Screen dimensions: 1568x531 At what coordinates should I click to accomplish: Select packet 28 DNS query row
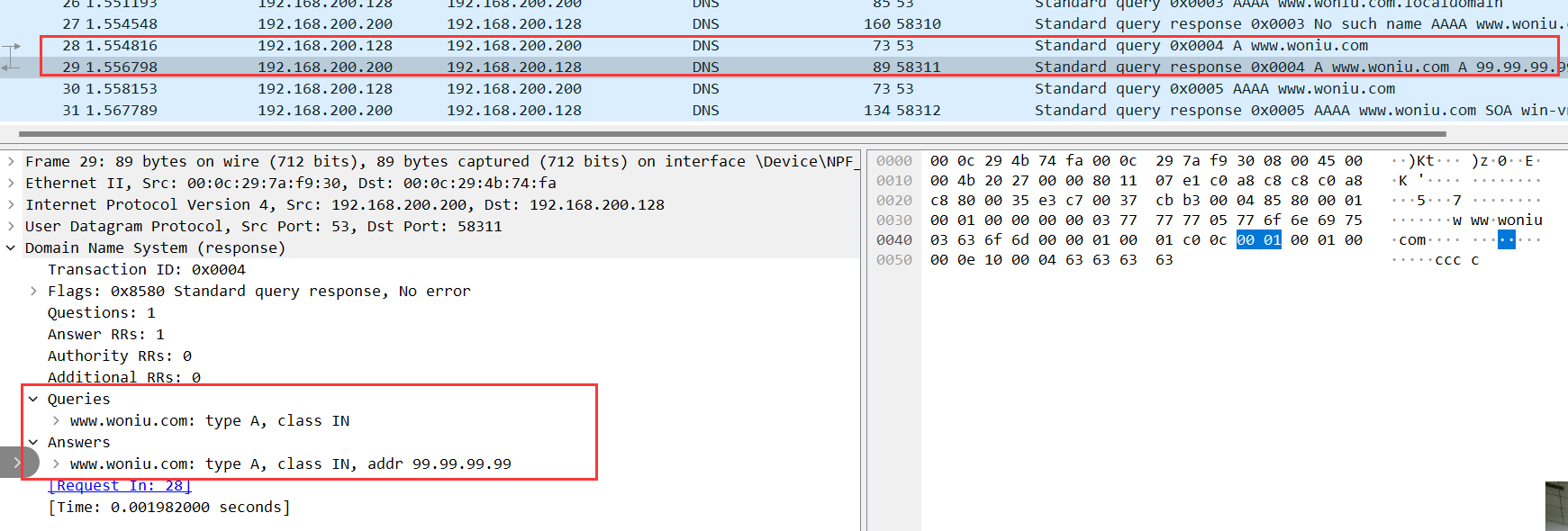tap(784, 46)
